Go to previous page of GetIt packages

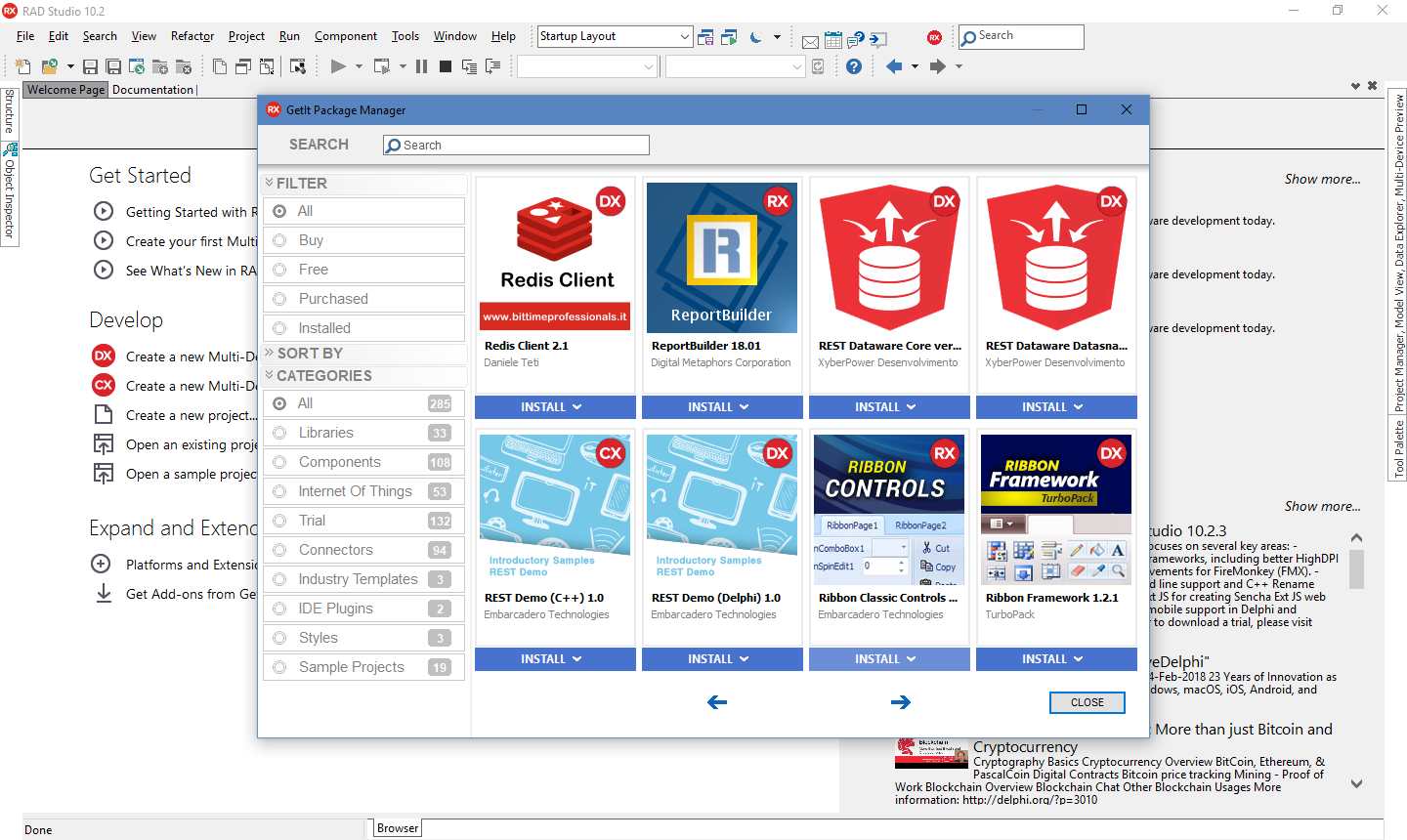pyautogui.click(x=717, y=702)
